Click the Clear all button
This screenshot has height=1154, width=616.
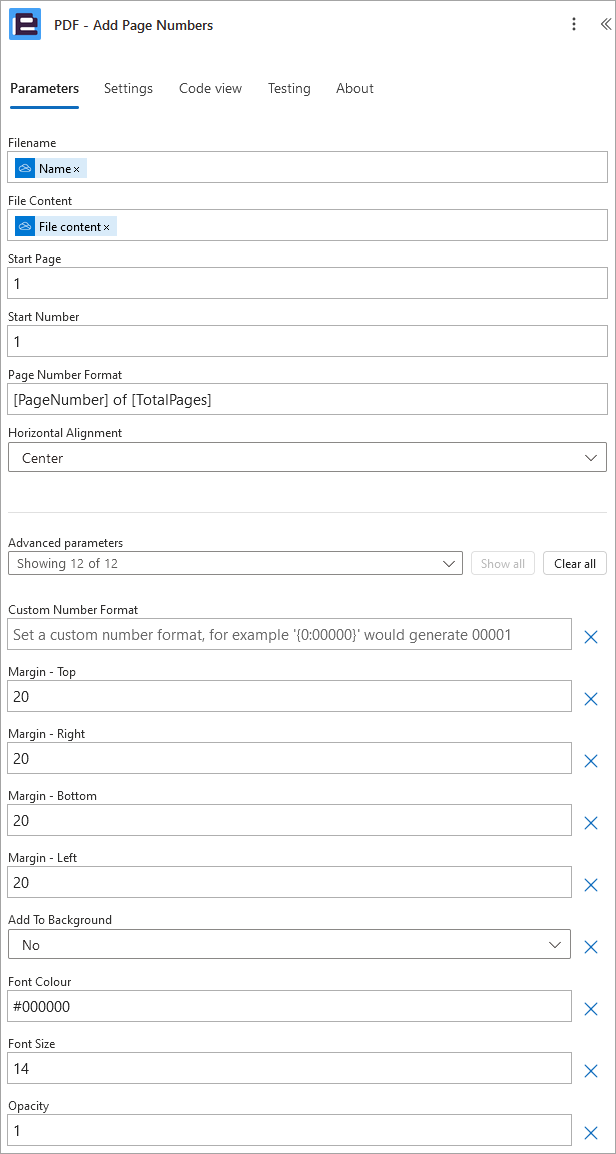575,564
